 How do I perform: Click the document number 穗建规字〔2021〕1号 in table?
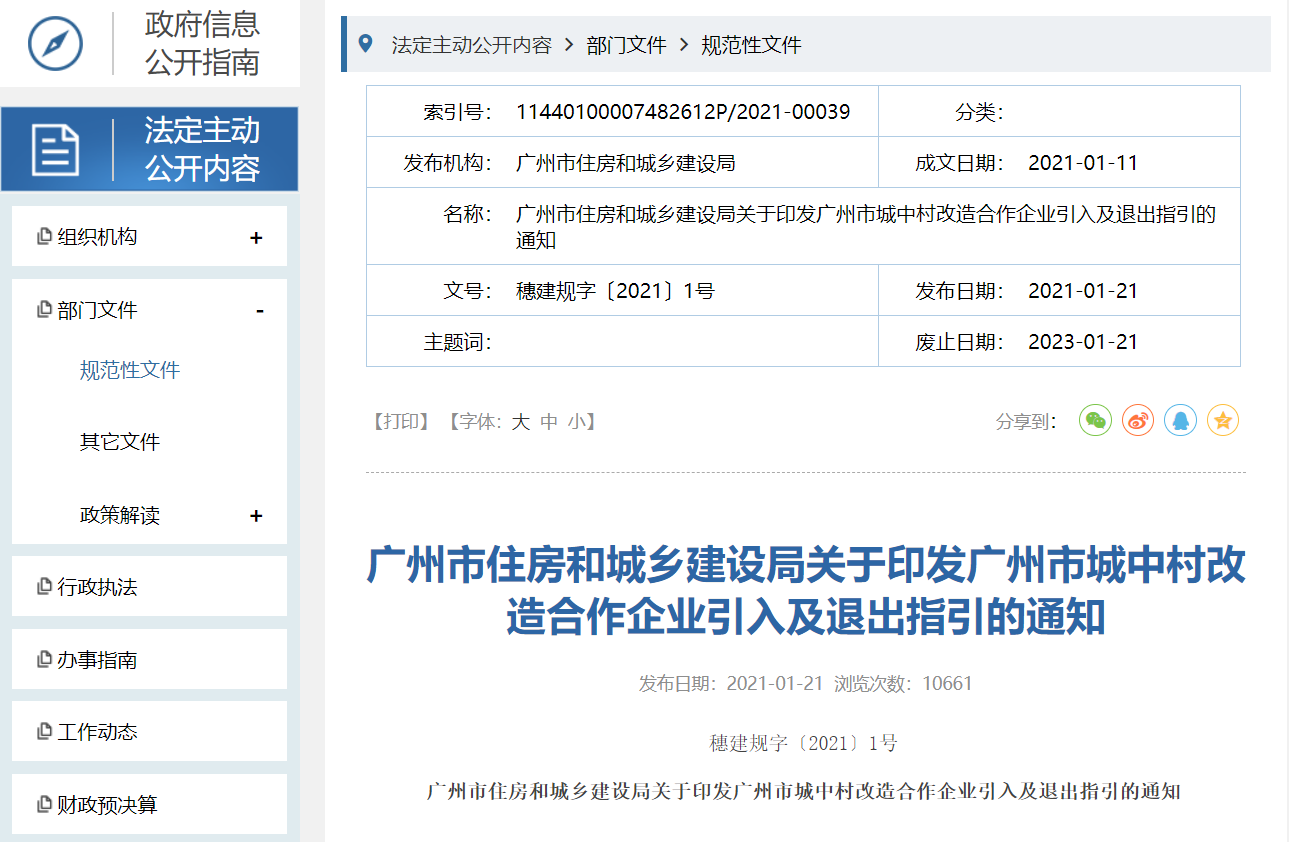[615, 291]
